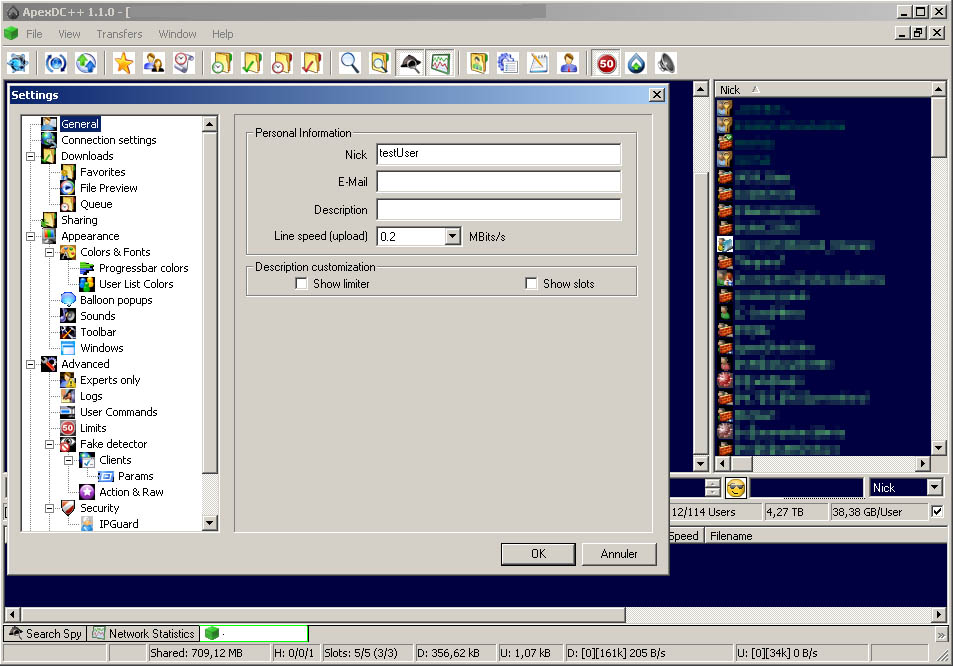Switch to the Search Spy tab
Screen dimensions: 953x666
46,634
